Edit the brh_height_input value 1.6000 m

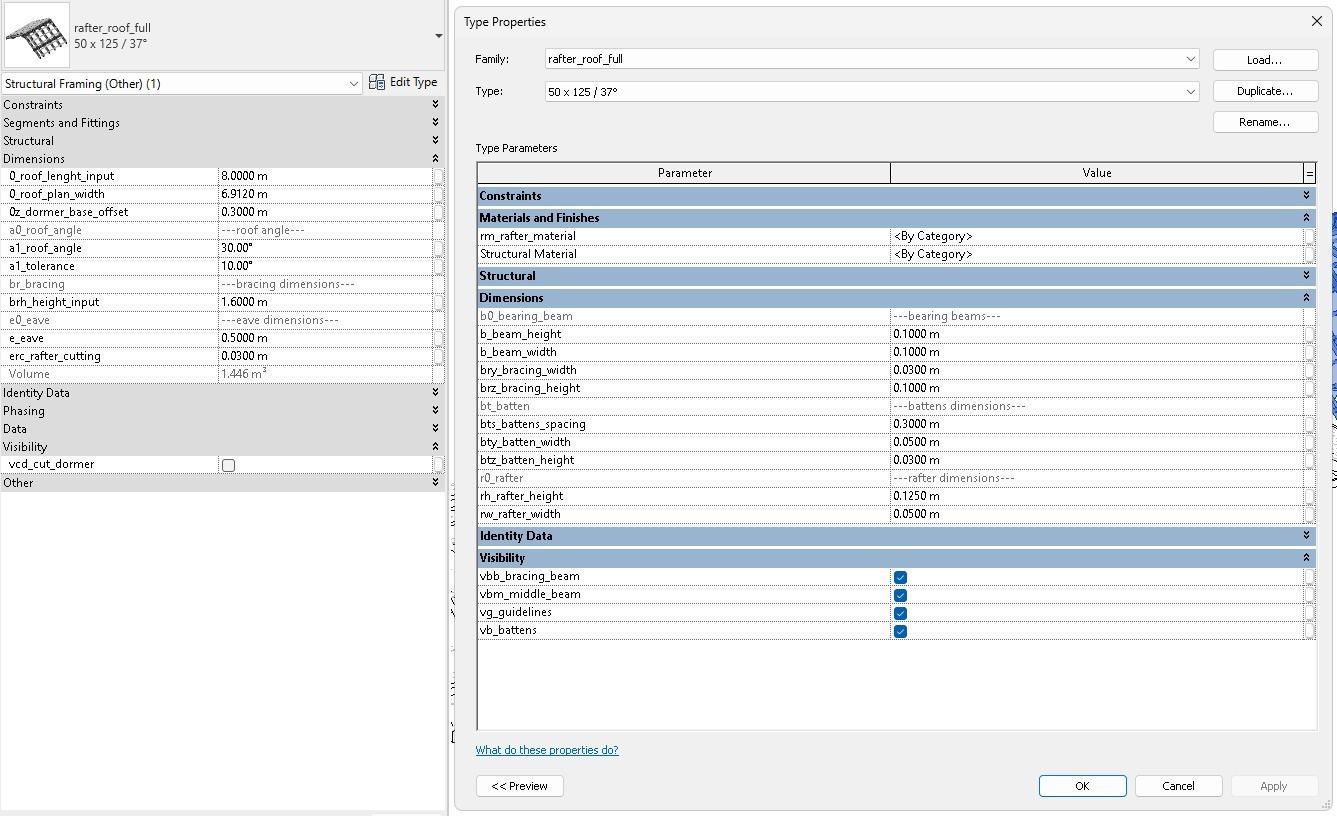click(325, 302)
